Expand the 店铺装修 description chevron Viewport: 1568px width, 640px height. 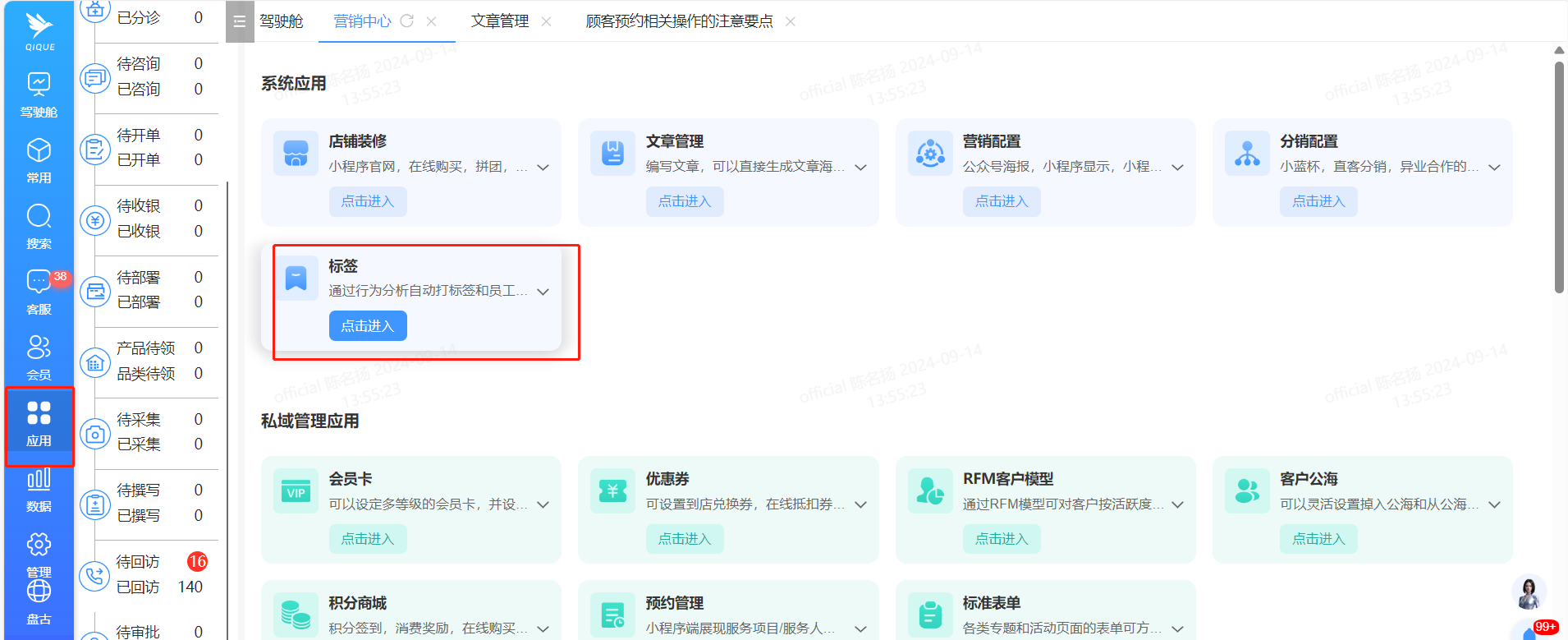543,168
